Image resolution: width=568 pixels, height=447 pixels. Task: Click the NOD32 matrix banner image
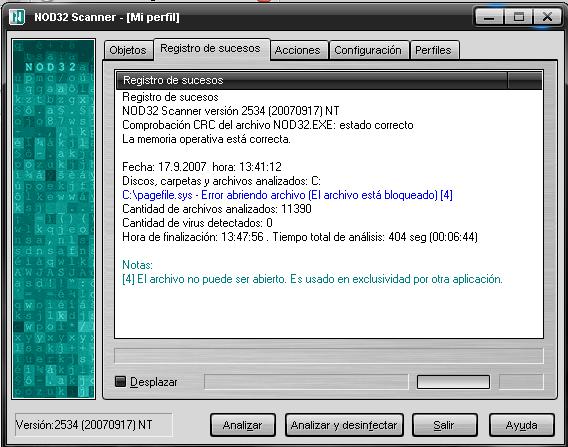(54, 219)
